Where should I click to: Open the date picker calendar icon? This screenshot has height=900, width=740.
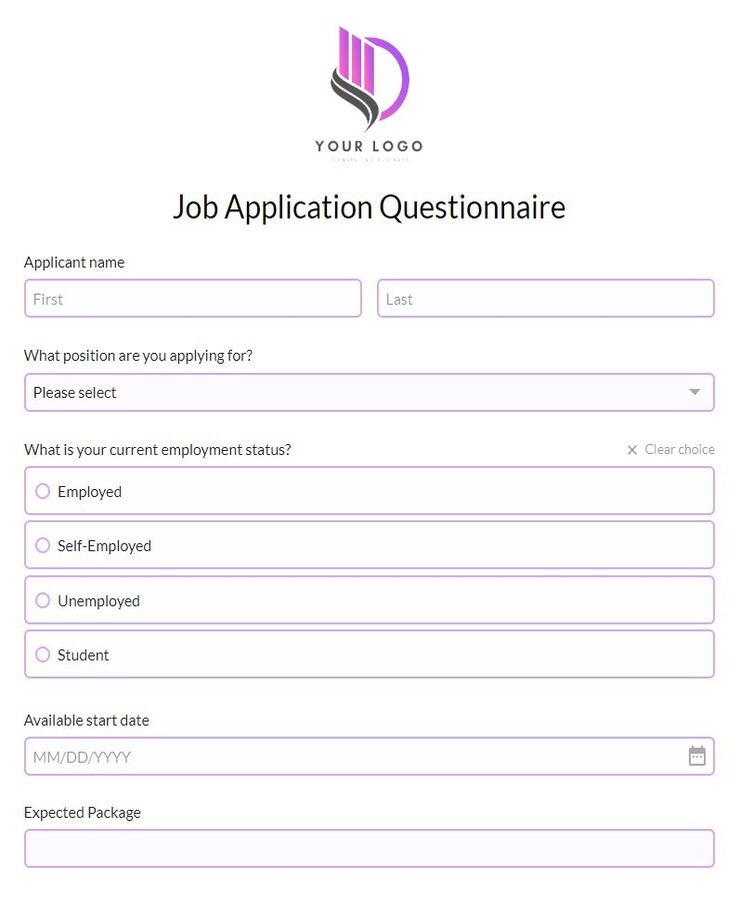(697, 757)
